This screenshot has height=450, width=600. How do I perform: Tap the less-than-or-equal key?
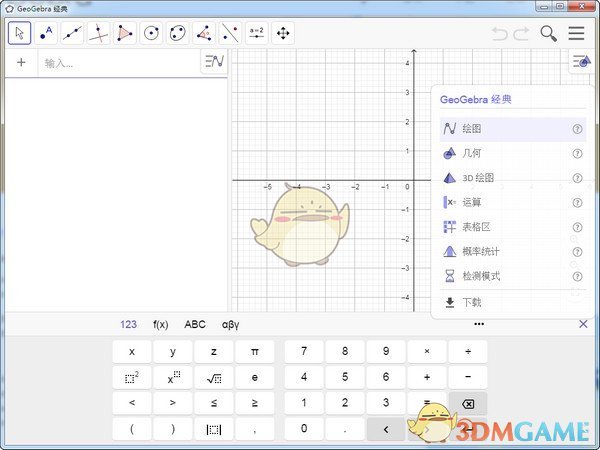(214, 403)
